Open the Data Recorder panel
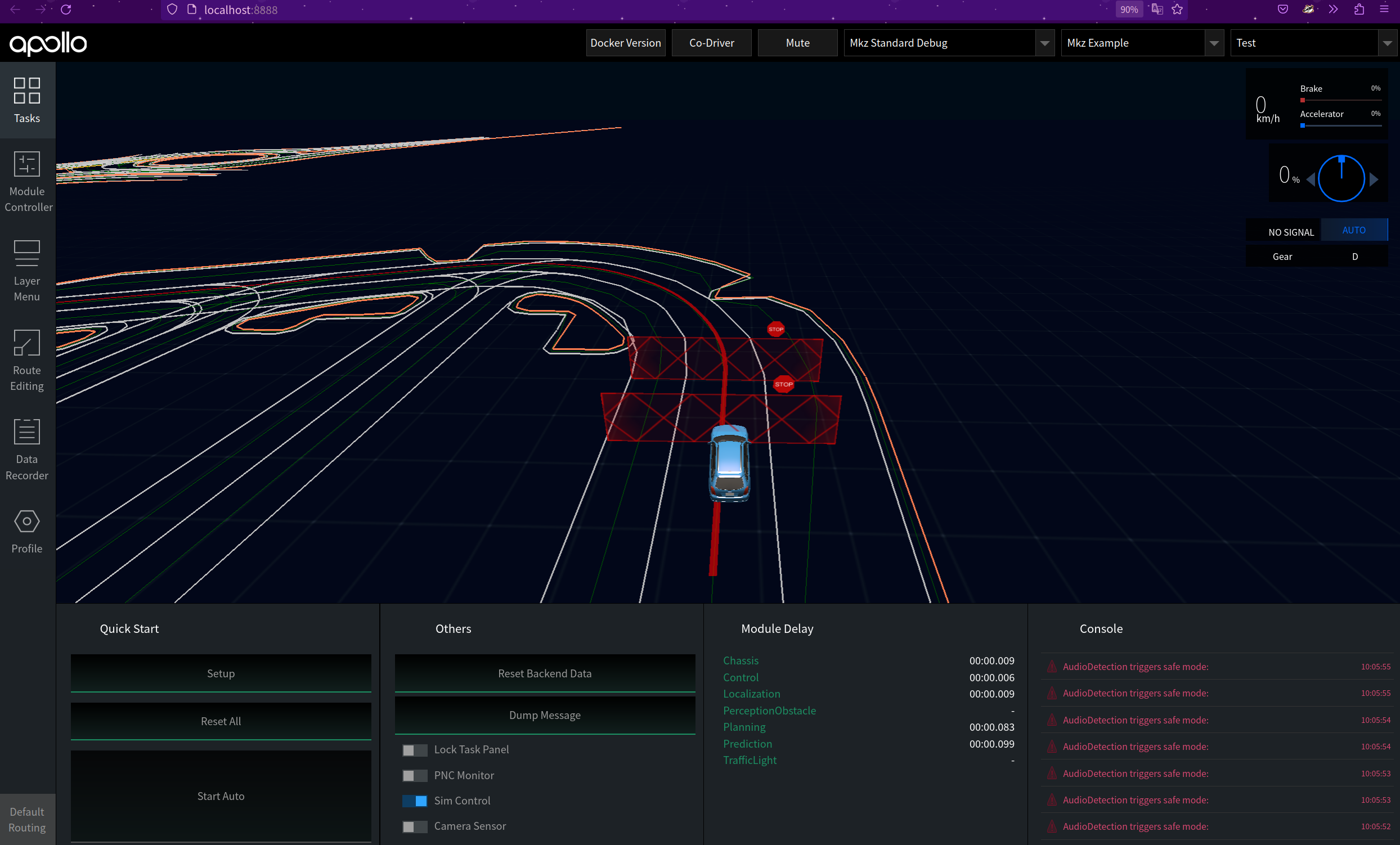Screen dimensions: 1400x845 coord(26,449)
